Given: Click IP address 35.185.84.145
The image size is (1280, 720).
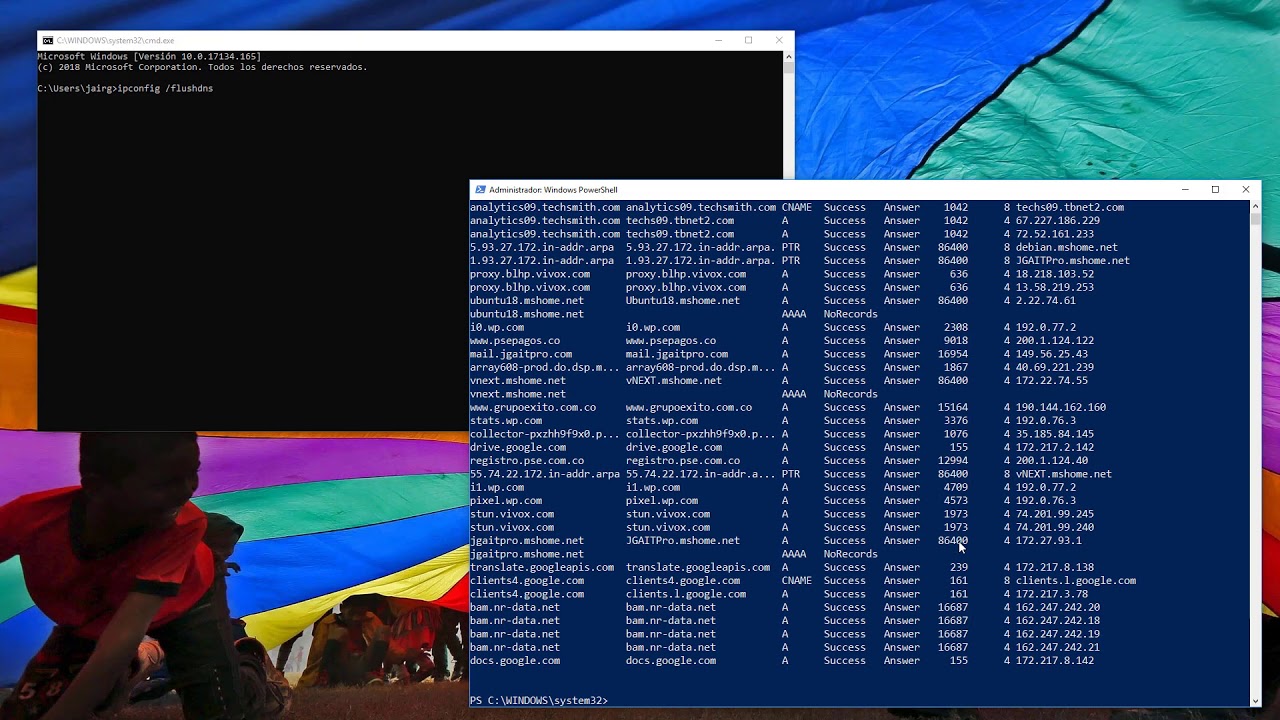Looking at the screenshot, I should click(1055, 434).
